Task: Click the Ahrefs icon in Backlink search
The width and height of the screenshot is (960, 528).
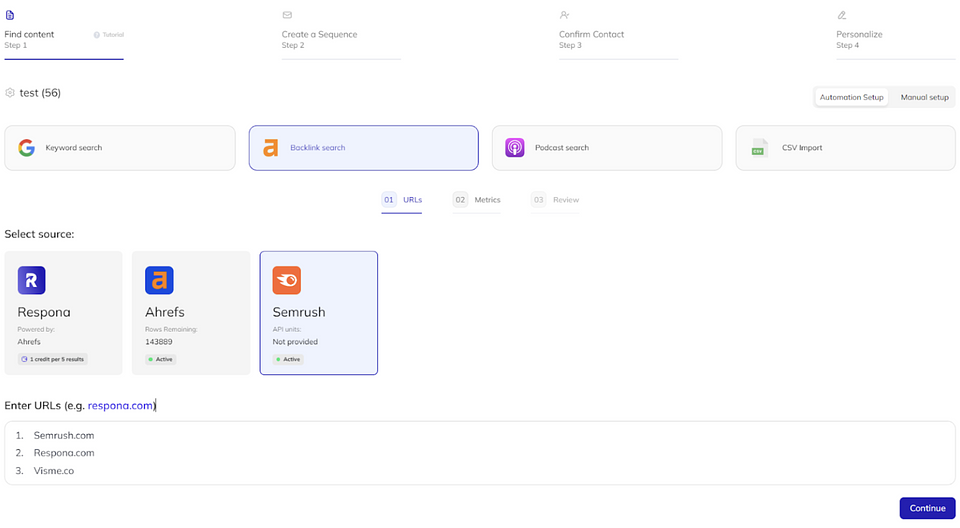Action: click(270, 148)
